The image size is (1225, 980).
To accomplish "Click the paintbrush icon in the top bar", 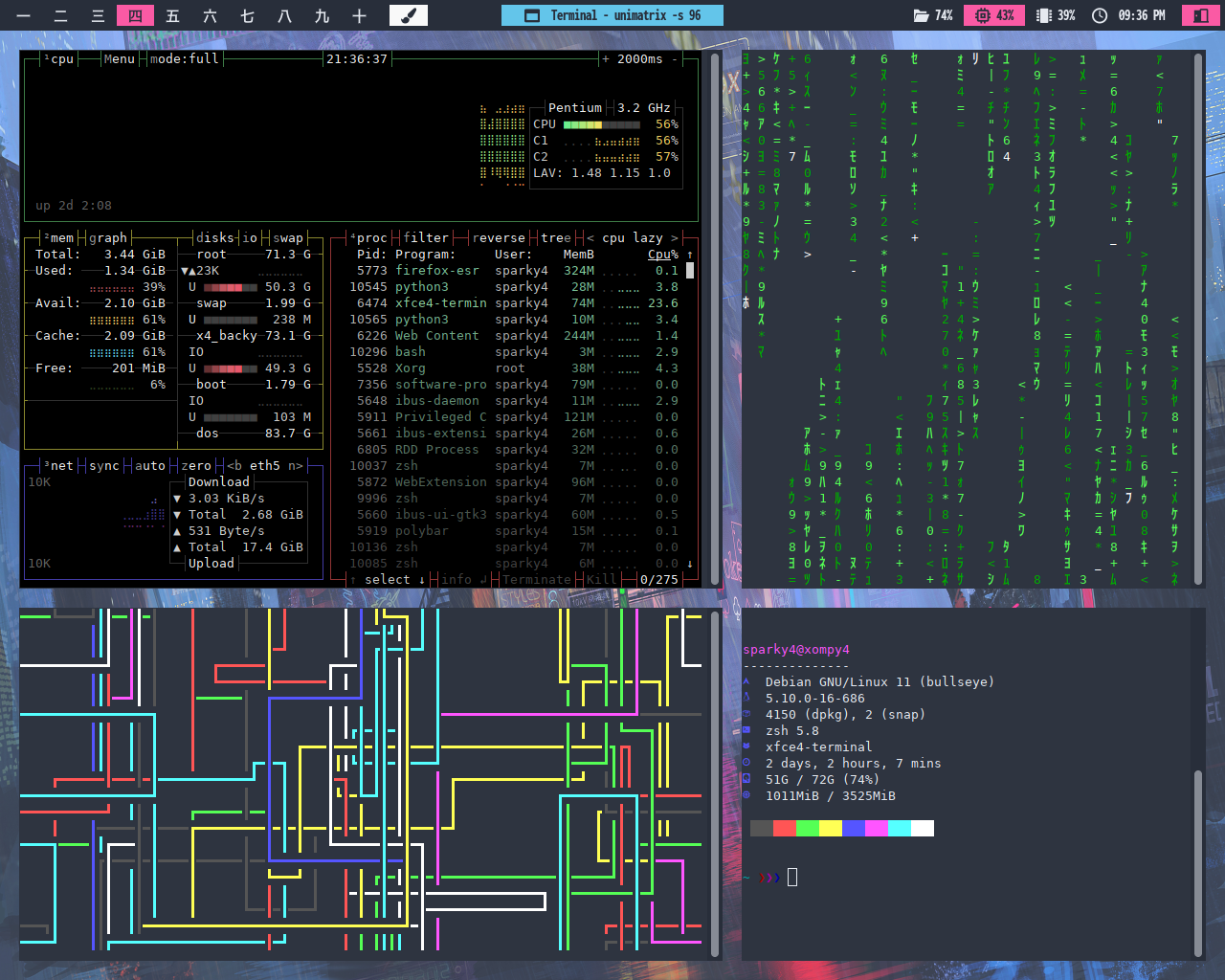I will [408, 15].
